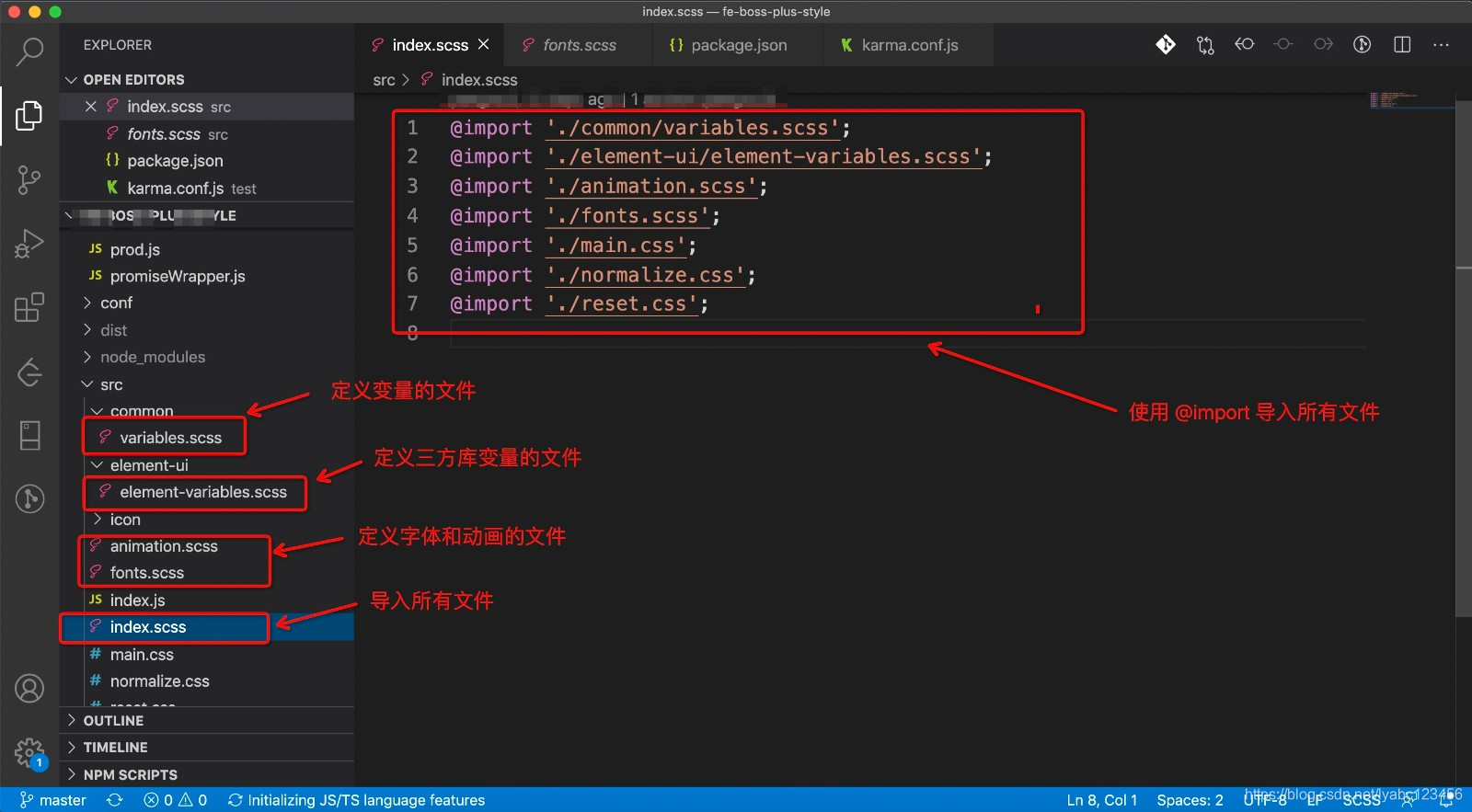Click the split editor right icon

(1402, 44)
